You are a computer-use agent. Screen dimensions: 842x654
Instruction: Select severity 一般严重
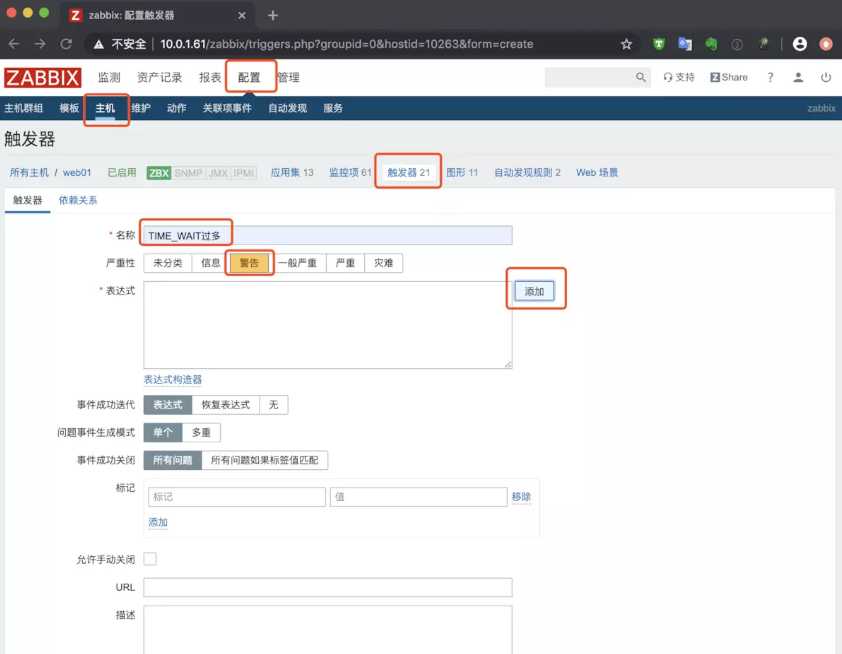click(x=297, y=263)
